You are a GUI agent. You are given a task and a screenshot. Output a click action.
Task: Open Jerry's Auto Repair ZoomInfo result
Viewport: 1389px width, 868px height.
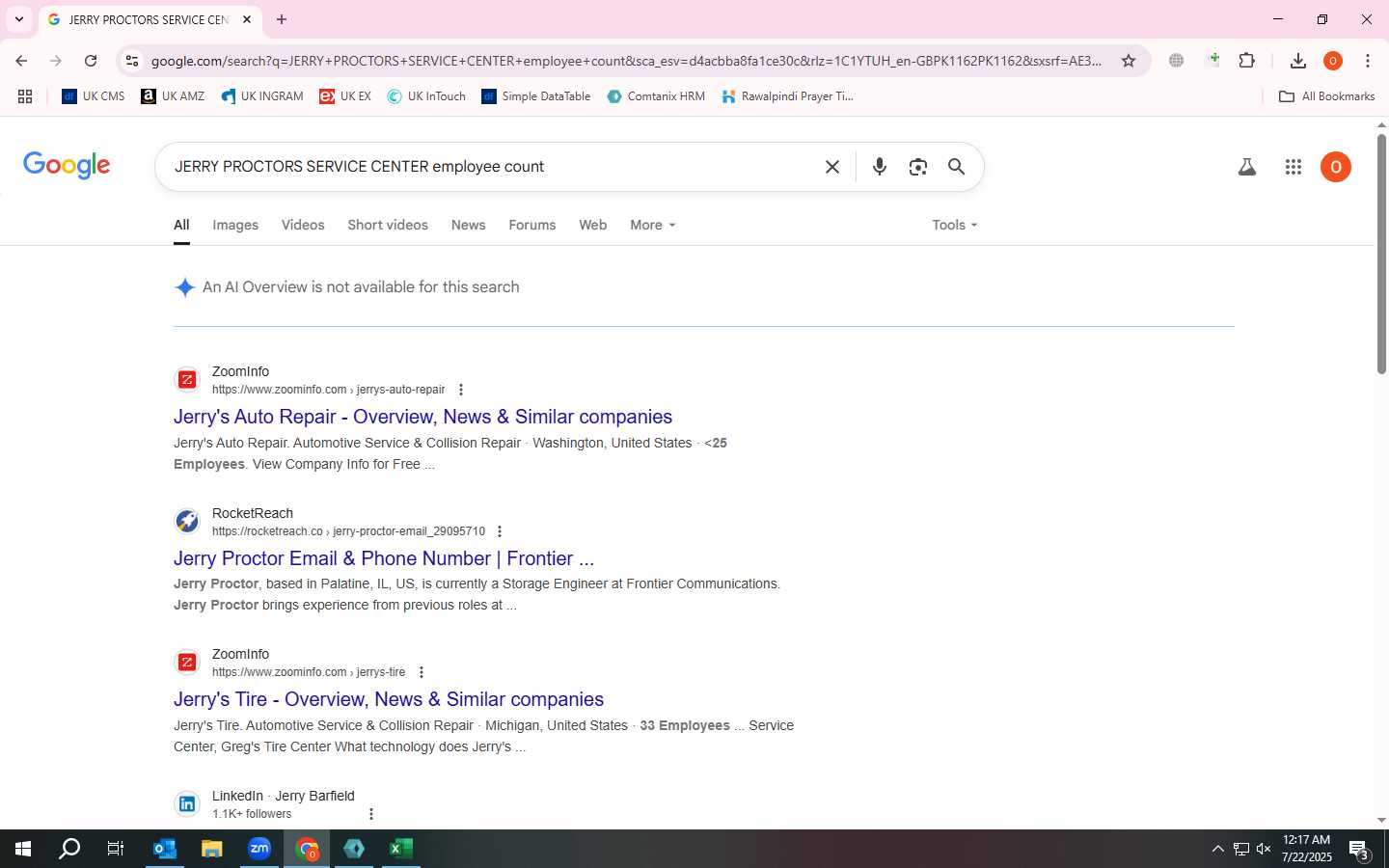(x=422, y=417)
